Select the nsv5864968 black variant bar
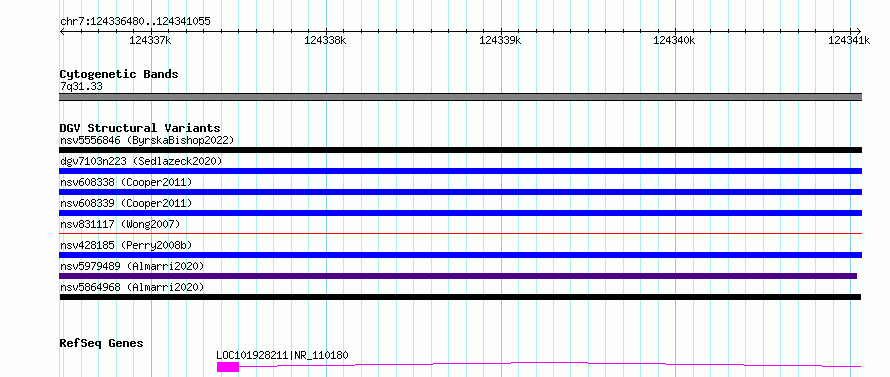This screenshot has height=377, width=890. pos(460,297)
